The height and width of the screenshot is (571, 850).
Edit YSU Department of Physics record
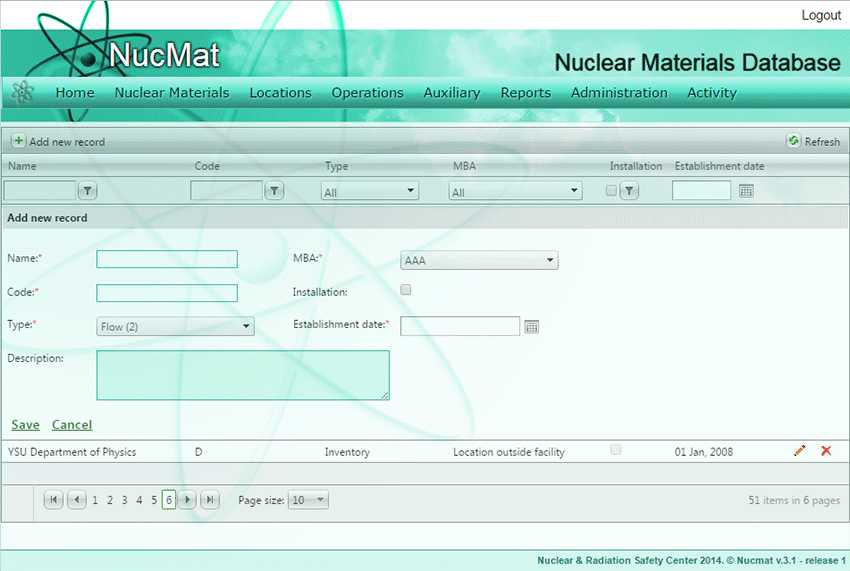(799, 451)
